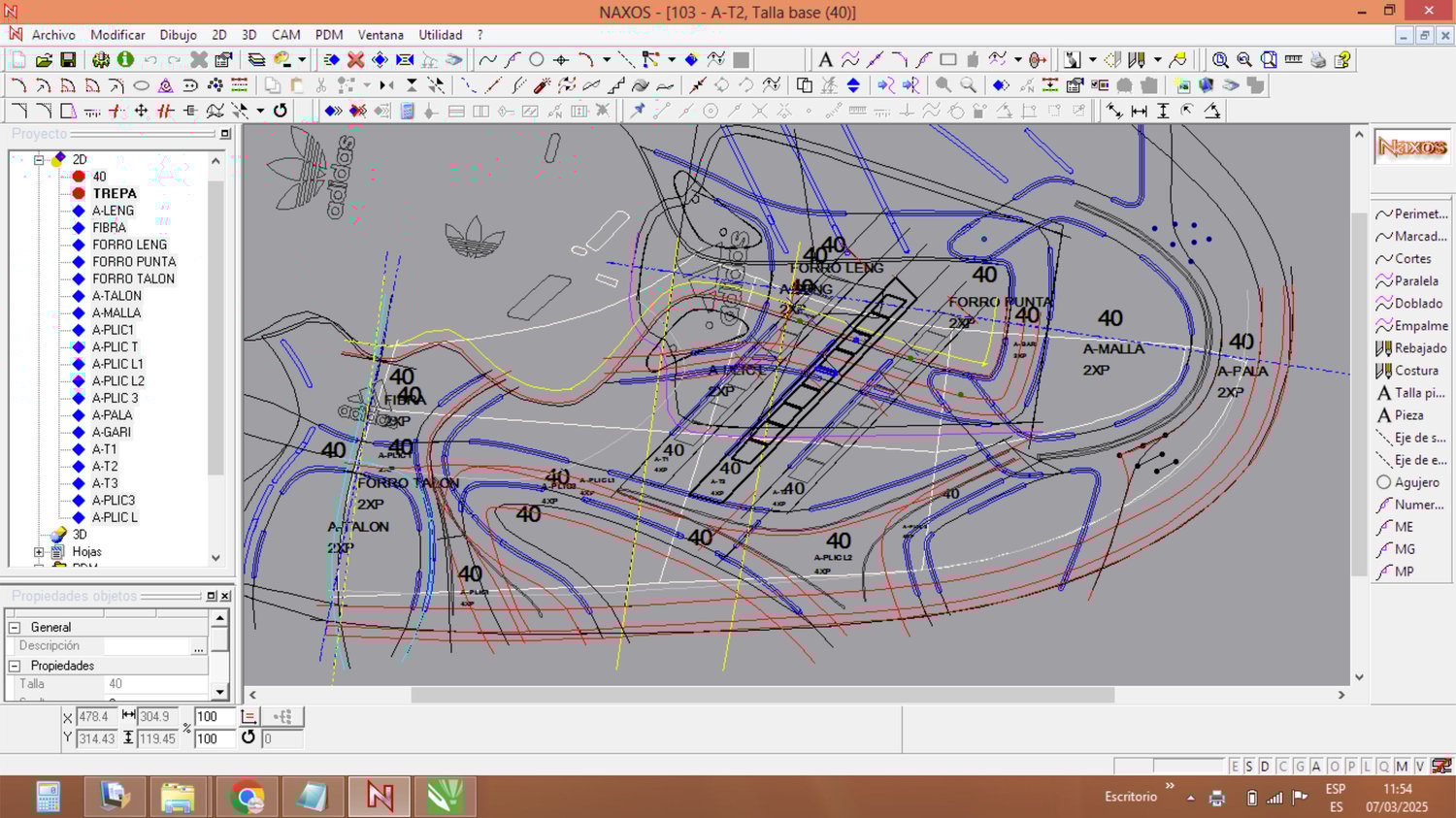Click the green information icon
Viewport: 1456px width, 818px height.
pyautogui.click(x=125, y=60)
